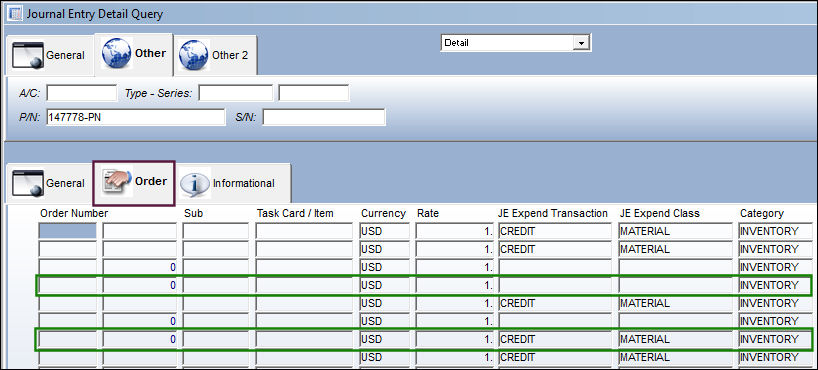Click the Sub column header
Image resolution: width=818 pixels, height=370 pixels.
tap(194, 213)
